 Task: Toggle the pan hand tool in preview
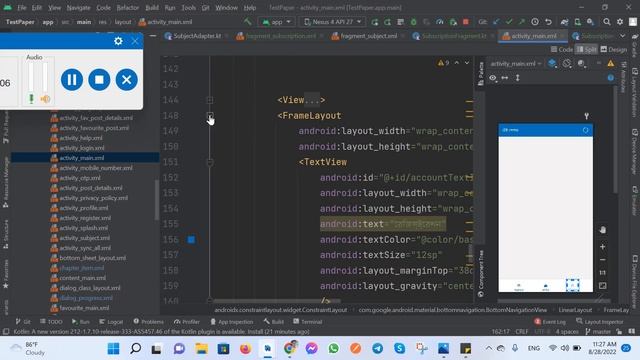tap(602, 230)
